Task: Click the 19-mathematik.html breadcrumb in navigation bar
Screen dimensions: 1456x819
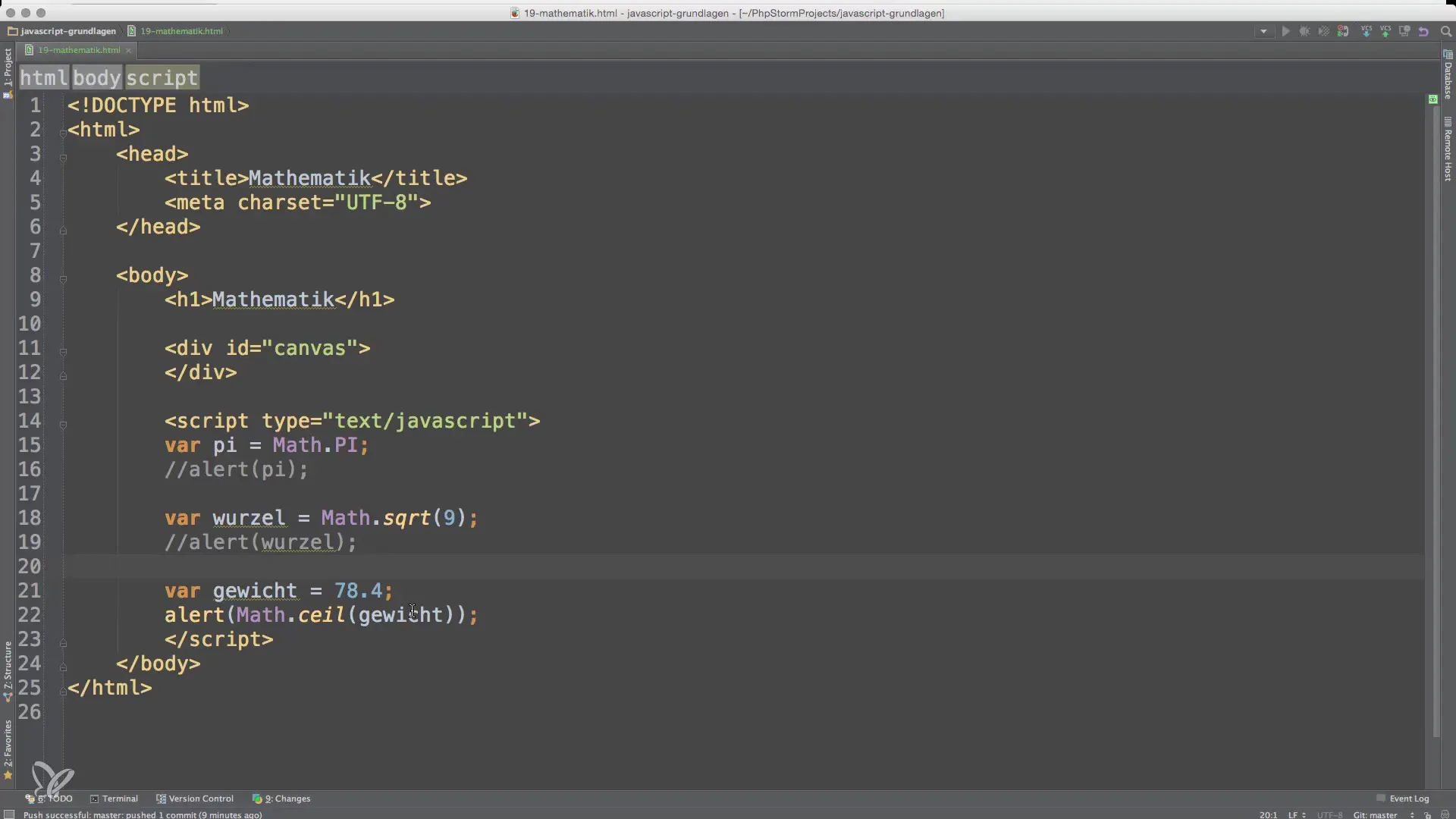Action: coord(175,31)
